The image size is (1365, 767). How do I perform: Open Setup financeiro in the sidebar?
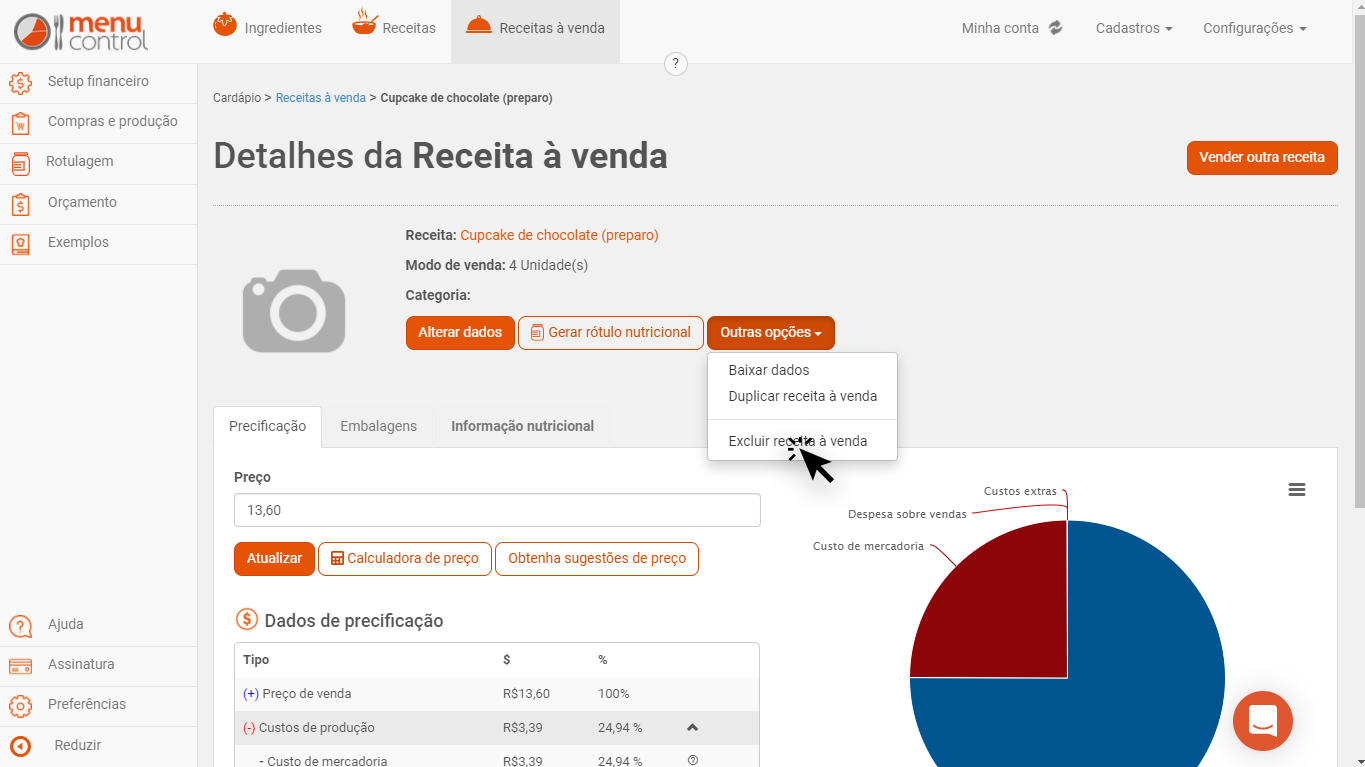pos(98,81)
